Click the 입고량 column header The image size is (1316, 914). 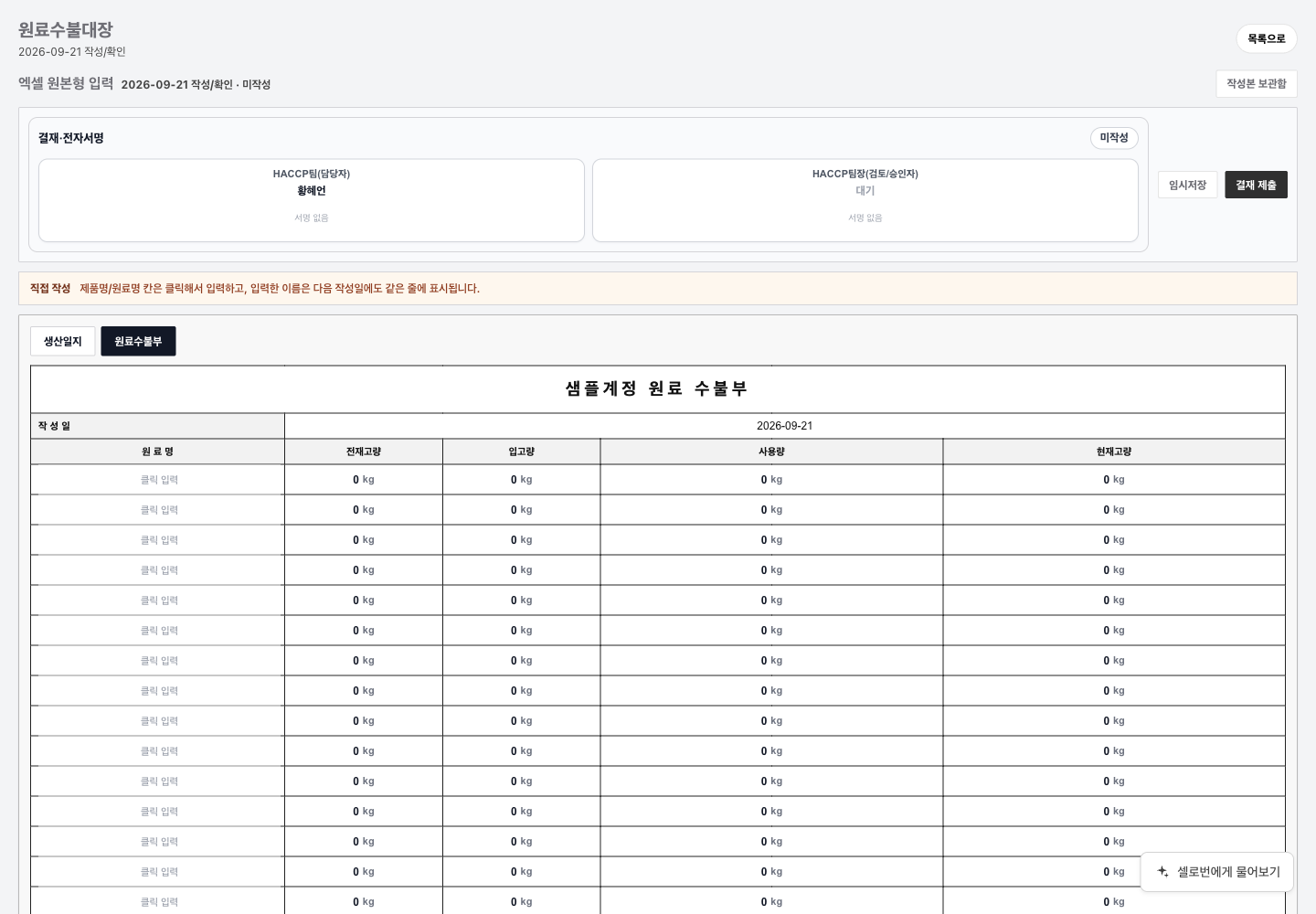[522, 452]
